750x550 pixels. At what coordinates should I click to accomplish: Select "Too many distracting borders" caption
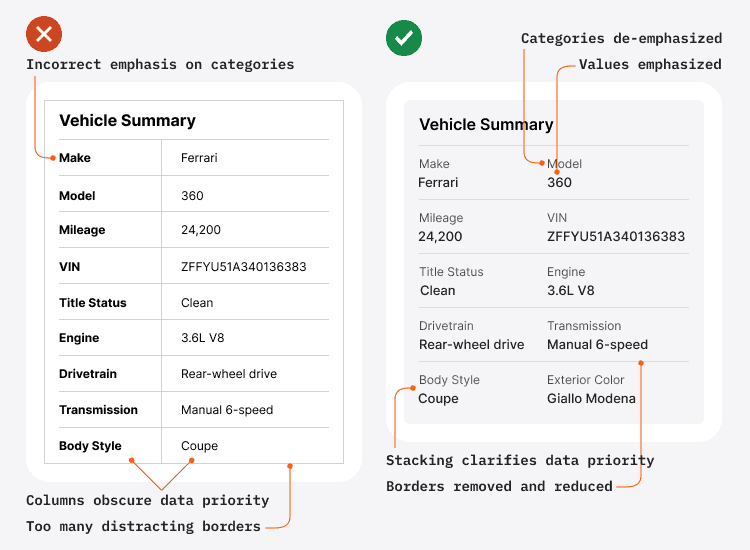click(143, 526)
